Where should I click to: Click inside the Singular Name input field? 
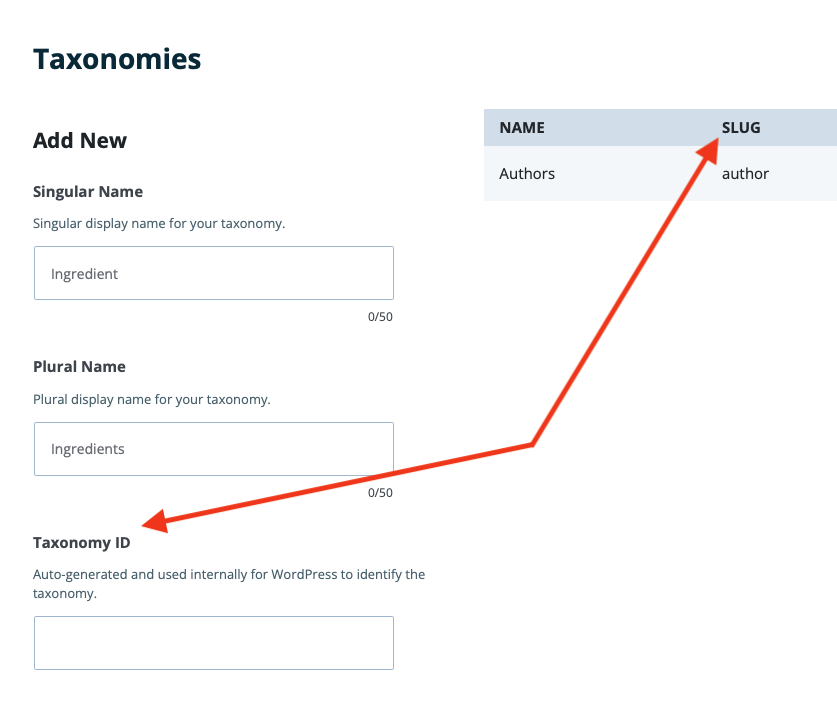tap(213, 272)
